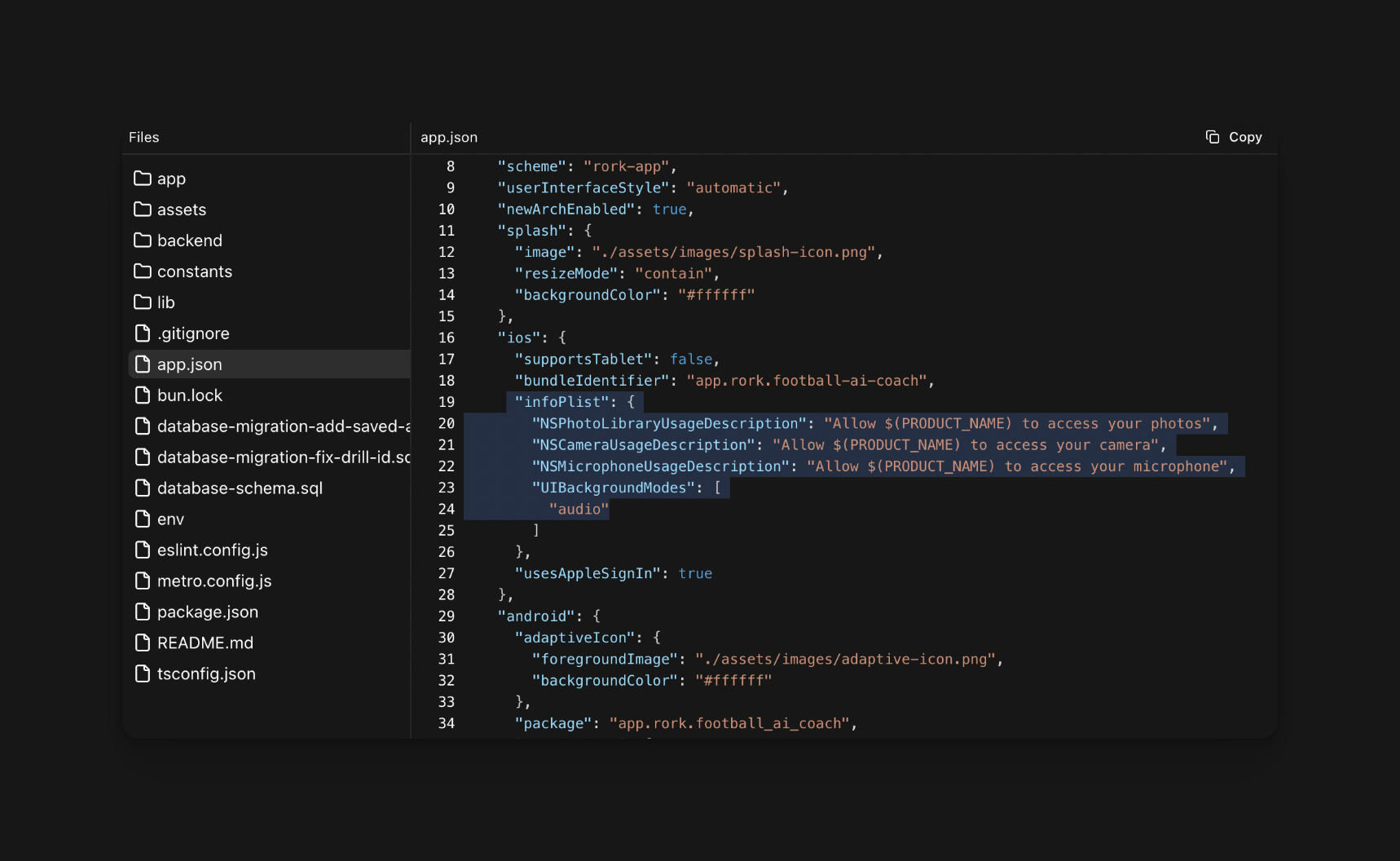This screenshot has width=1400, height=861.
Task: Click "adaptiveIcon" key text
Action: click(x=575, y=638)
